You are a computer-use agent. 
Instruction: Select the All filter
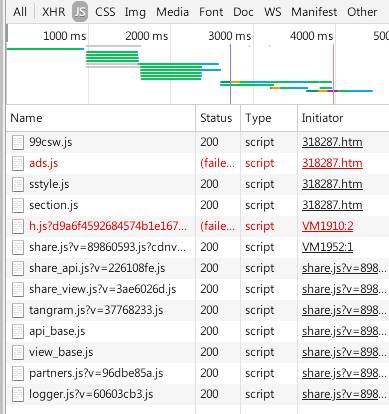tap(20, 12)
